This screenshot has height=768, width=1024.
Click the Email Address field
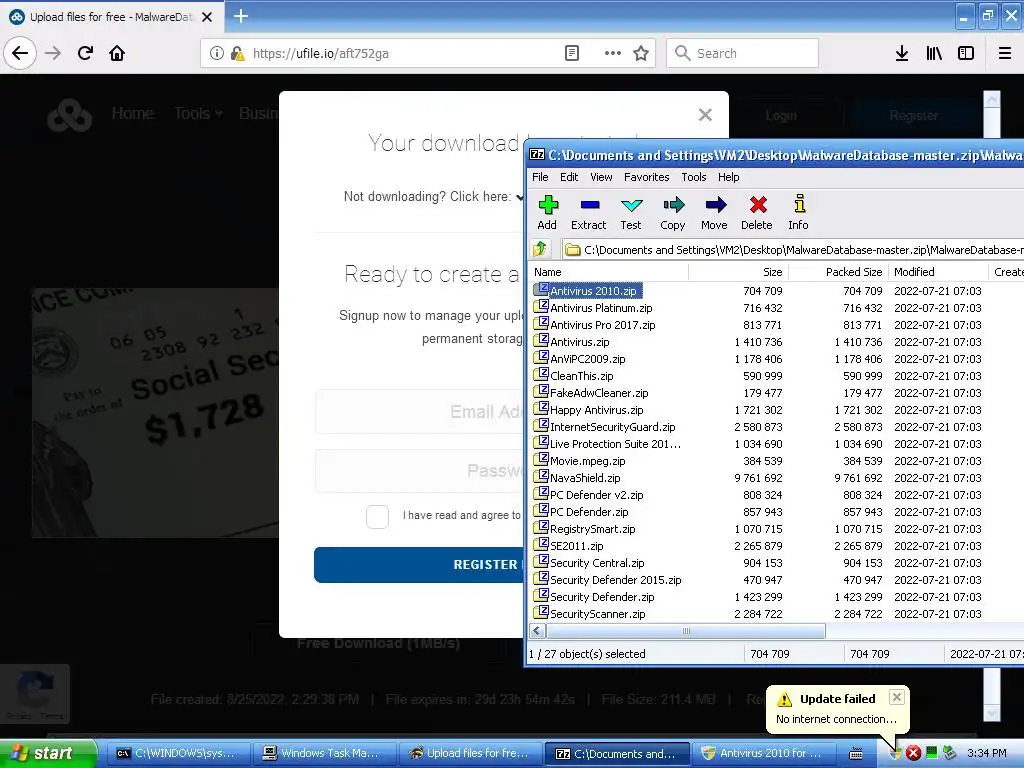coord(419,412)
